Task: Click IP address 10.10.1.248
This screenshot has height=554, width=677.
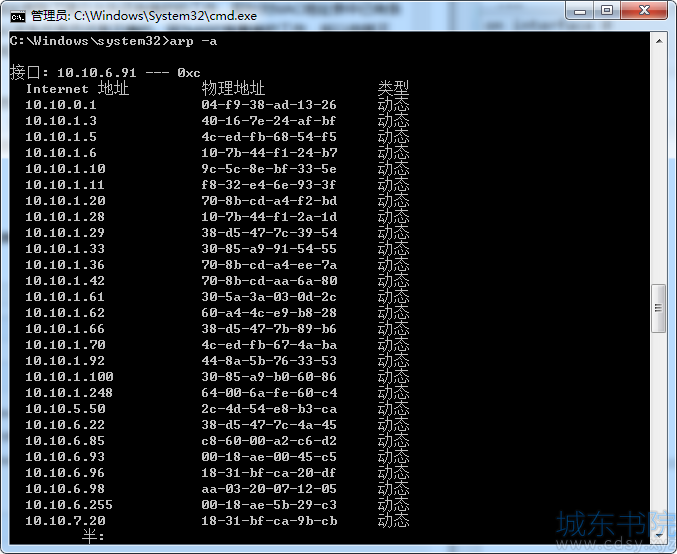Action: [x=69, y=393]
